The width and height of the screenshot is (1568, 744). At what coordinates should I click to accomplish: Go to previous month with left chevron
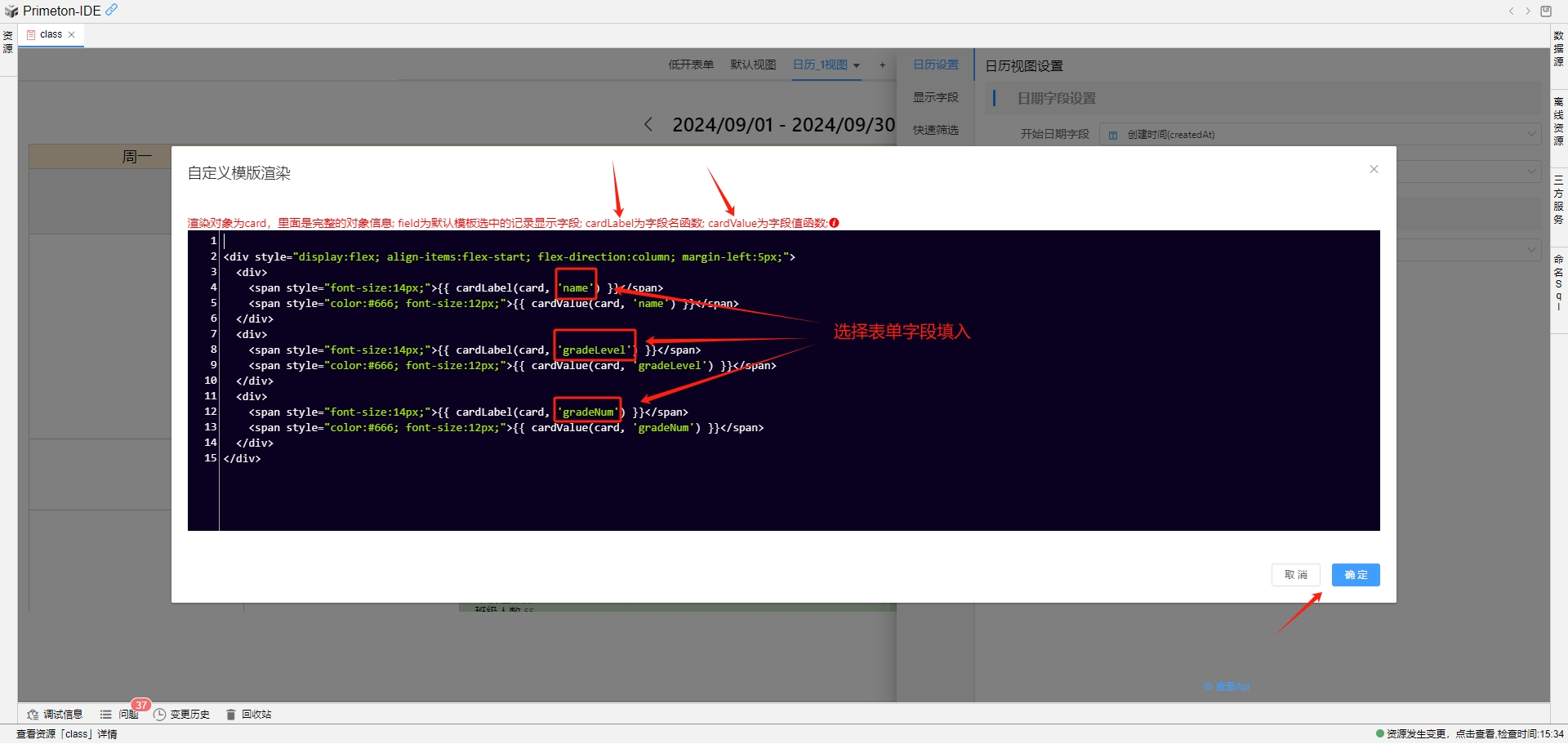point(648,124)
